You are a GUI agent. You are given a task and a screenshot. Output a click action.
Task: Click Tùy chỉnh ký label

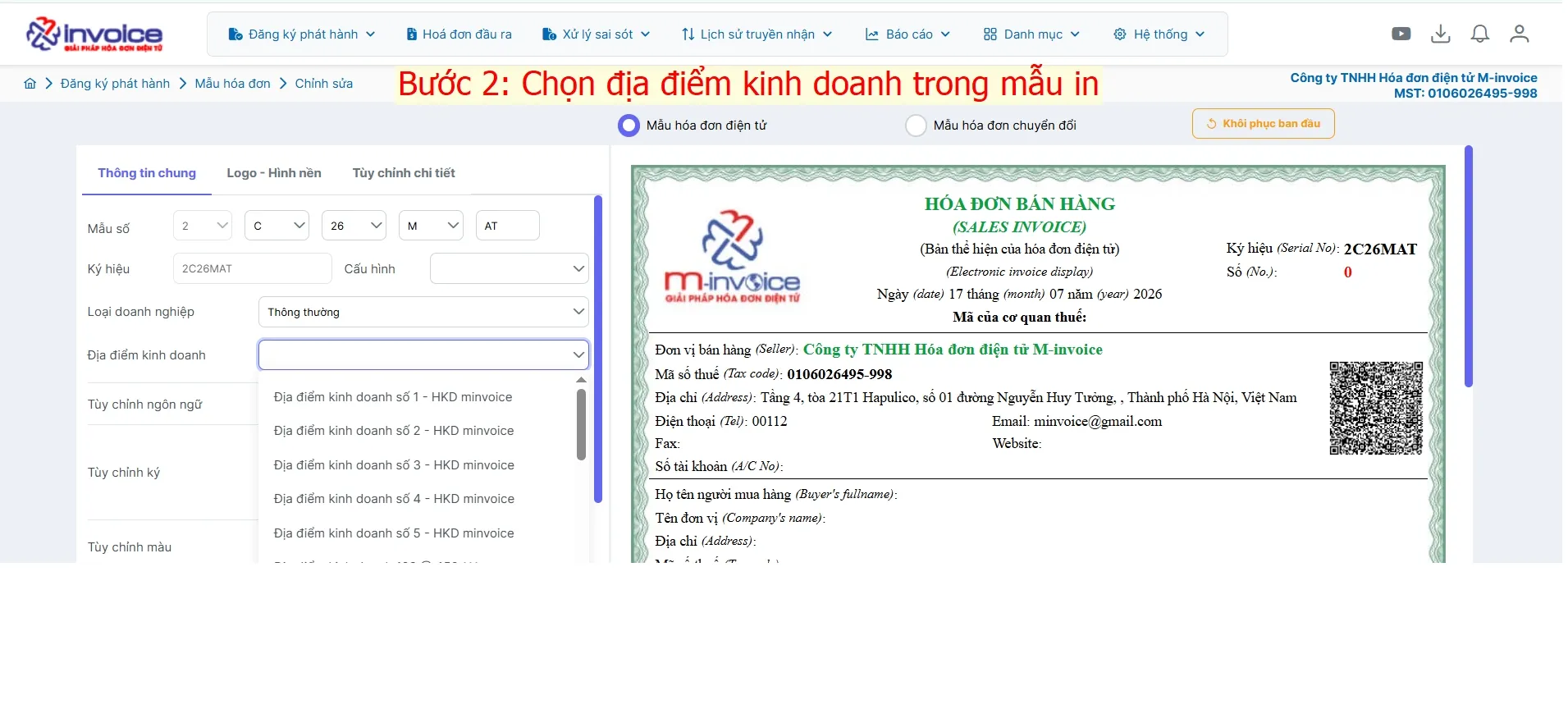pos(124,473)
